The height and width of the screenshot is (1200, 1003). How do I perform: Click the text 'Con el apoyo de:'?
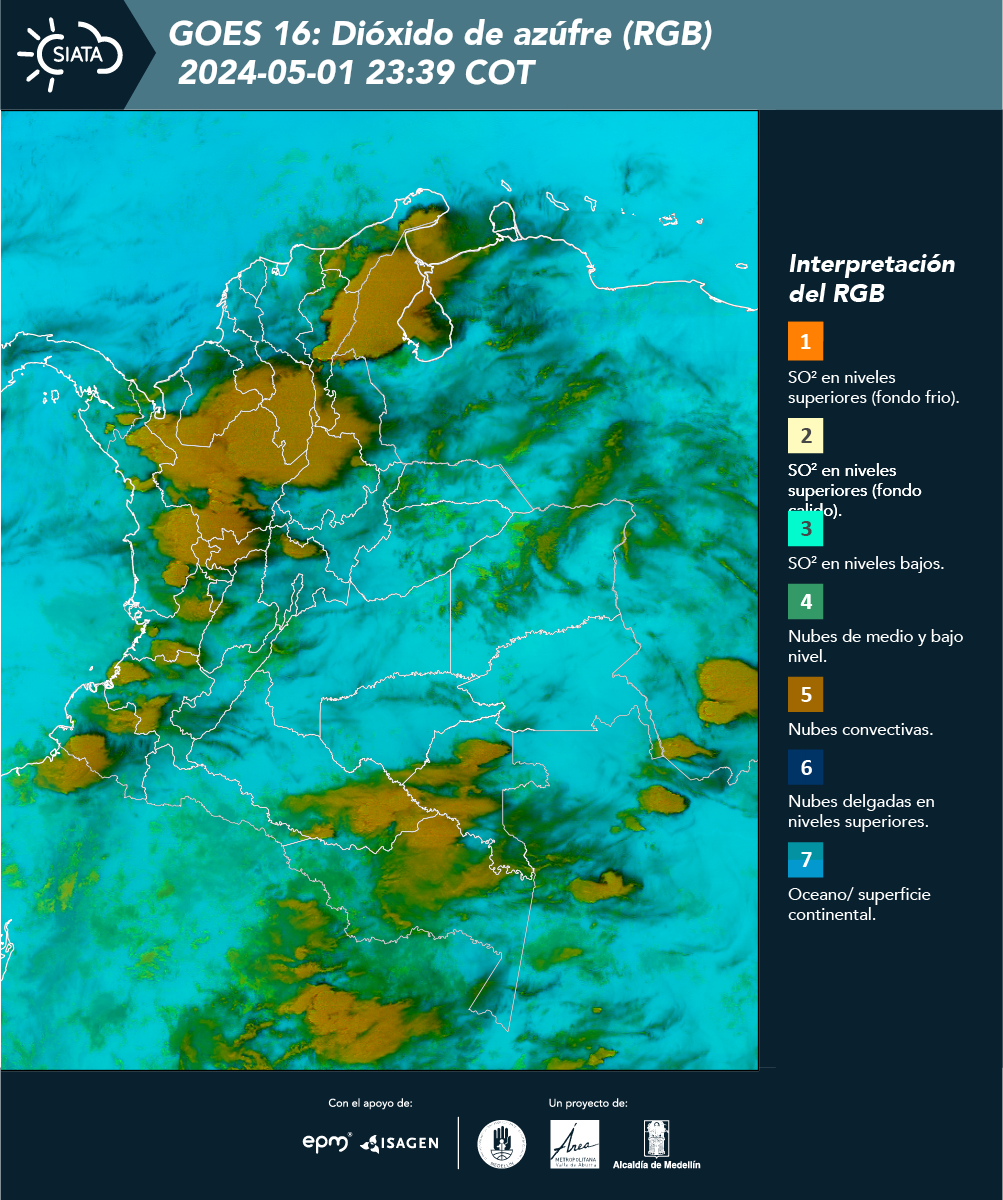[370, 1103]
